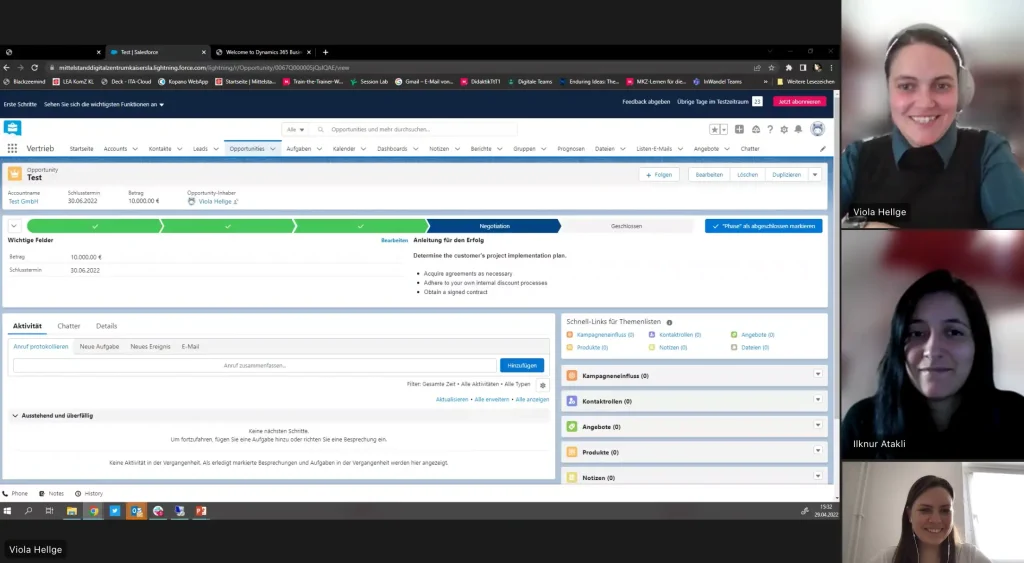The height and width of the screenshot is (563, 1024).
Task: Edit the navigation bar with pencil icon
Action: (822, 149)
